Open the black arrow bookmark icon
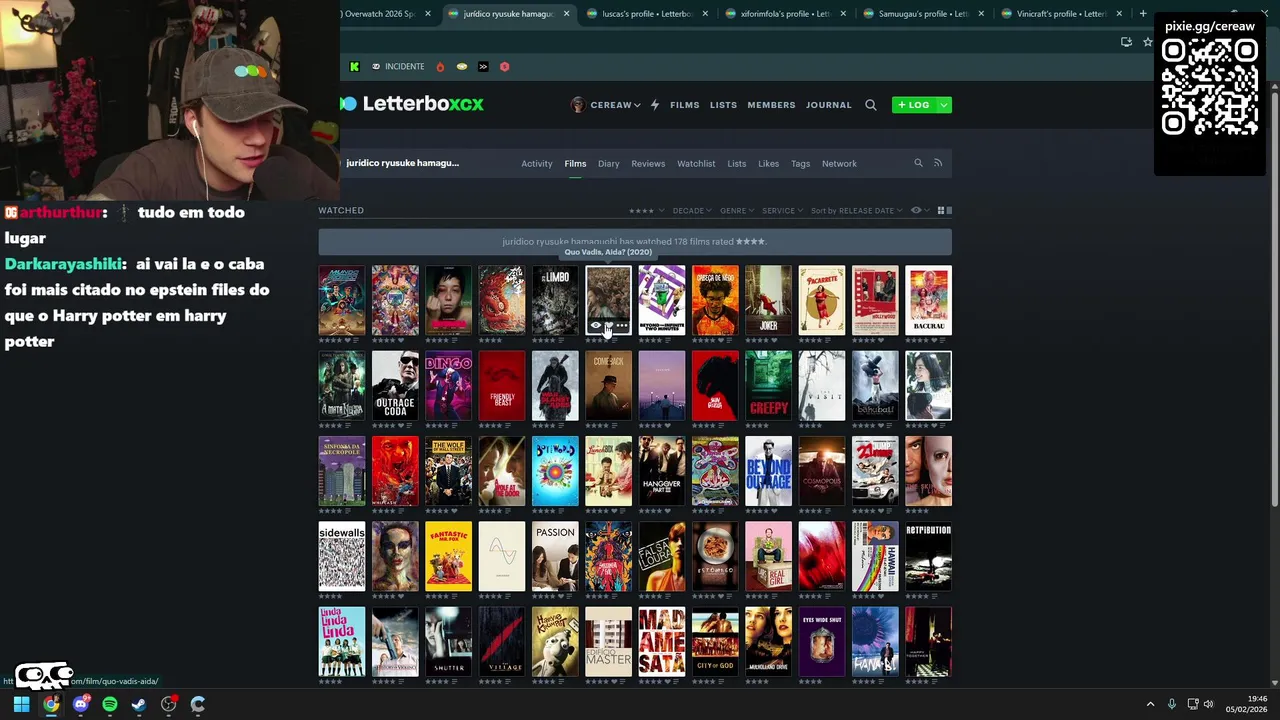This screenshot has height=720, width=1280. (x=483, y=66)
